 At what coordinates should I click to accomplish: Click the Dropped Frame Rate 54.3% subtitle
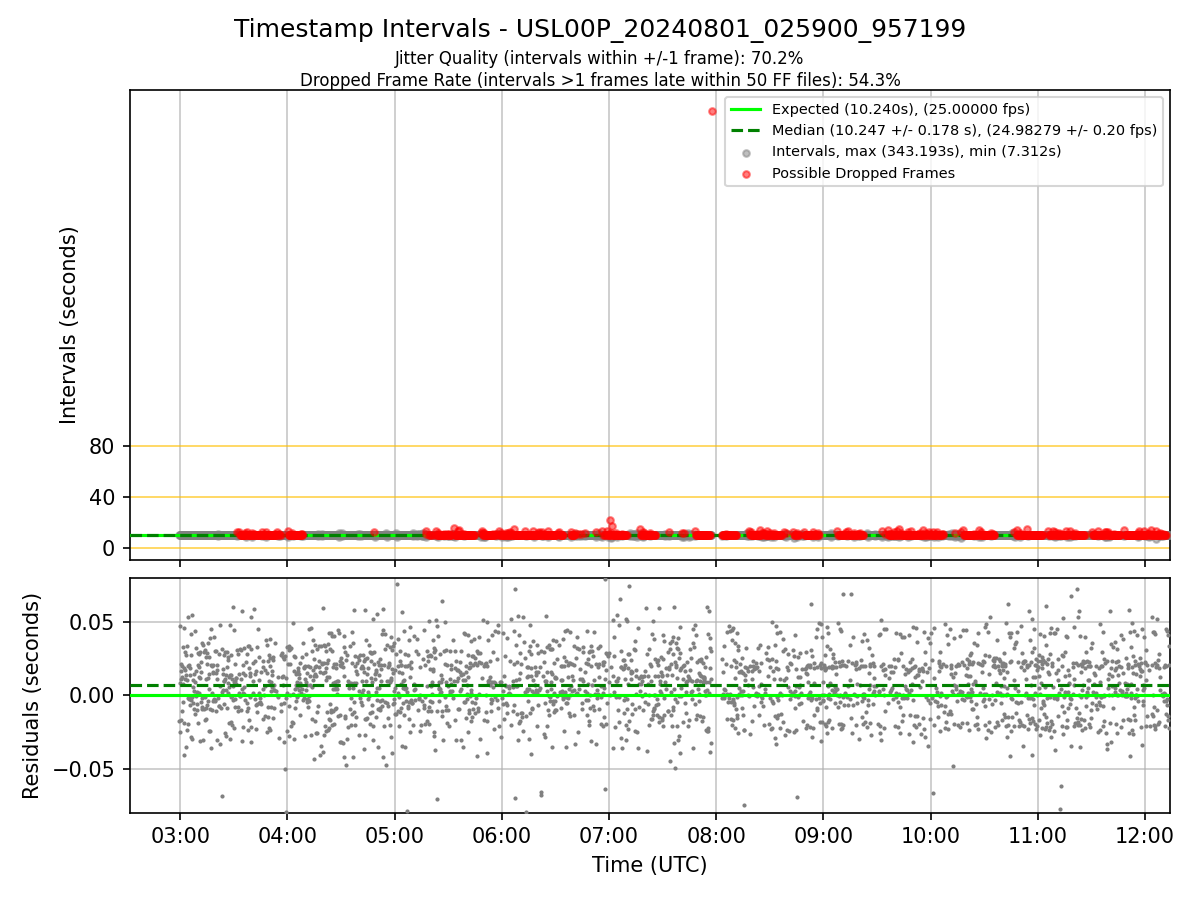600,80
